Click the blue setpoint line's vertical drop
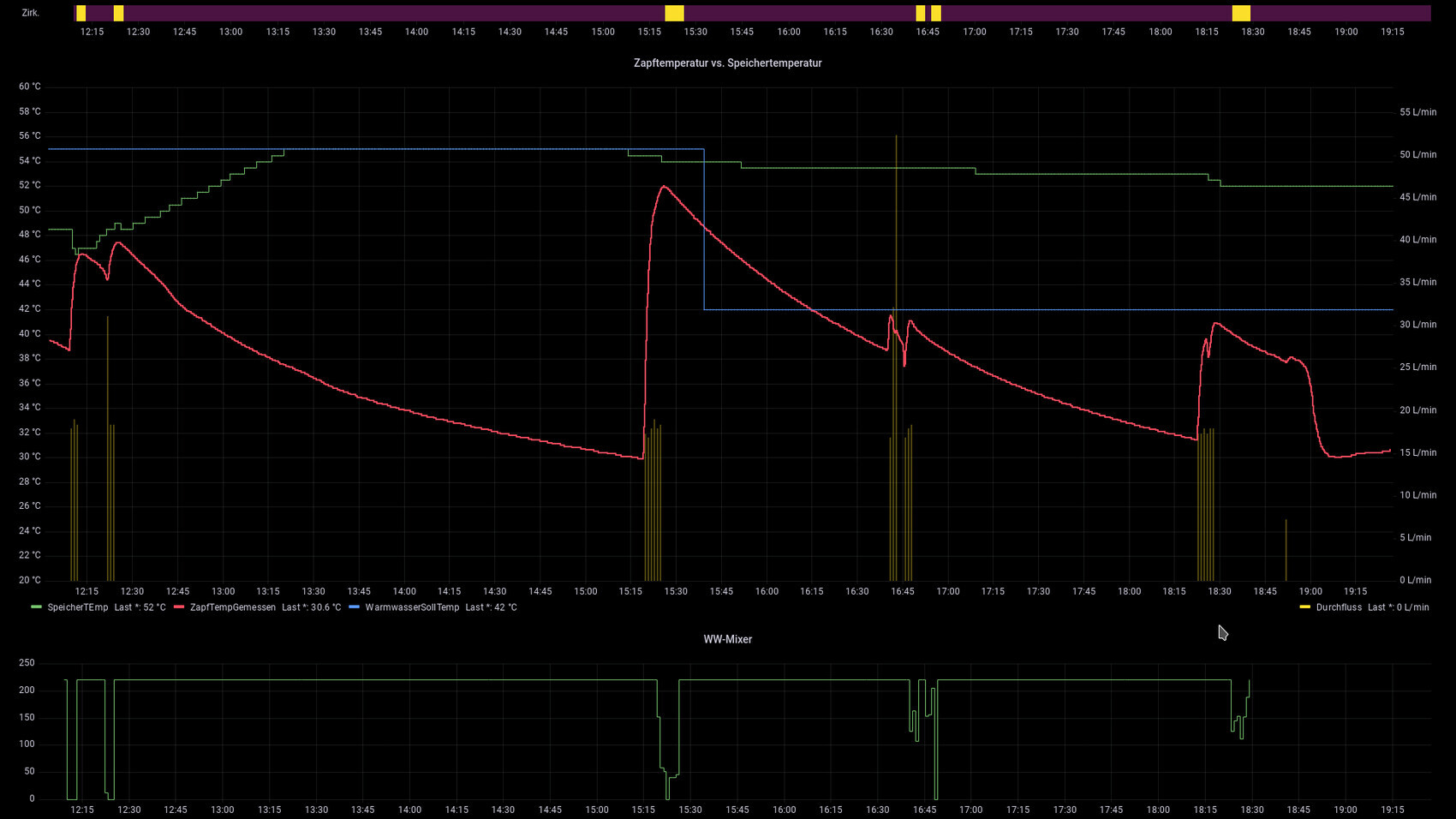 pyautogui.click(x=704, y=231)
